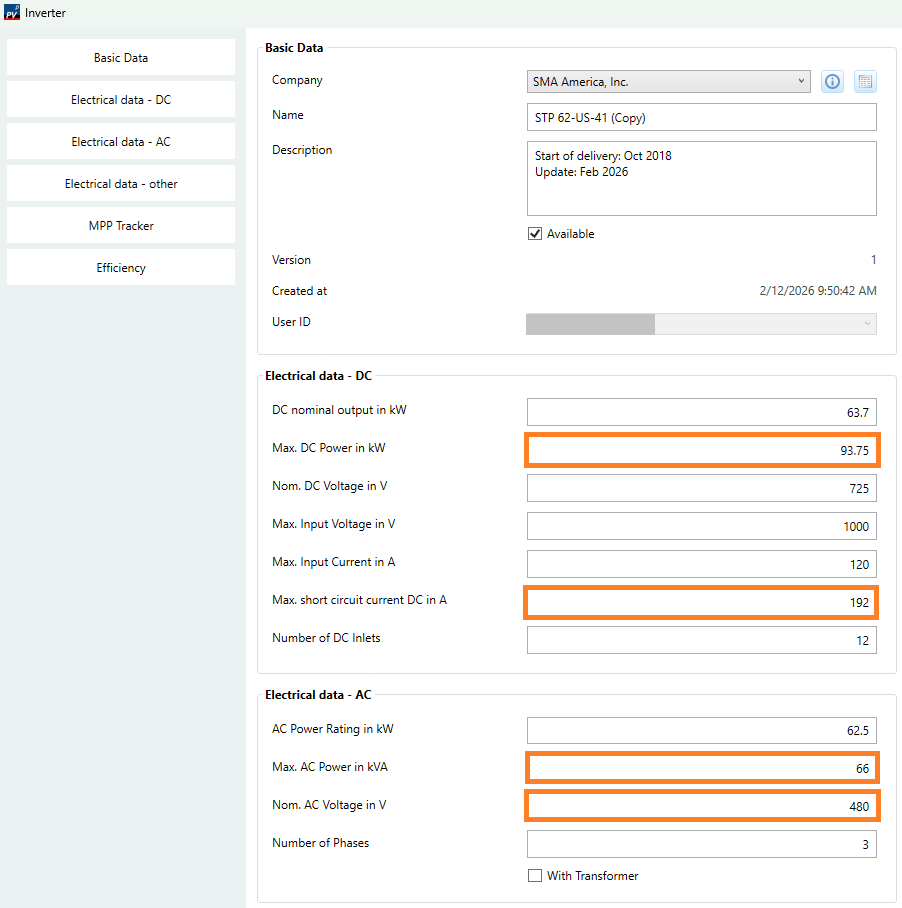Screen dimensions: 902x908
Task: Open Electrical data - AC section
Action: tap(121, 142)
